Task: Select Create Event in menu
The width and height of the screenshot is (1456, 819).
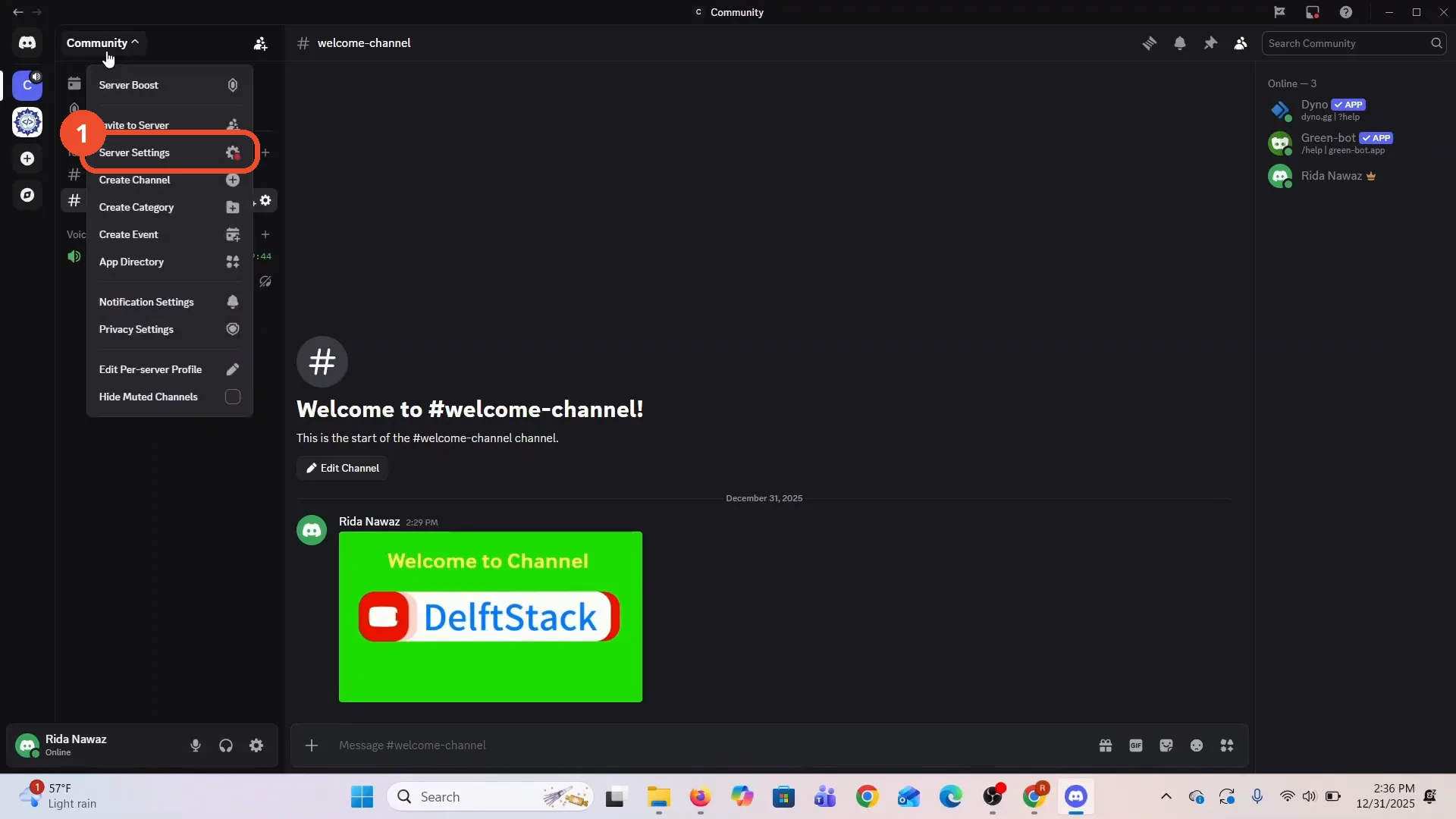Action: click(169, 234)
